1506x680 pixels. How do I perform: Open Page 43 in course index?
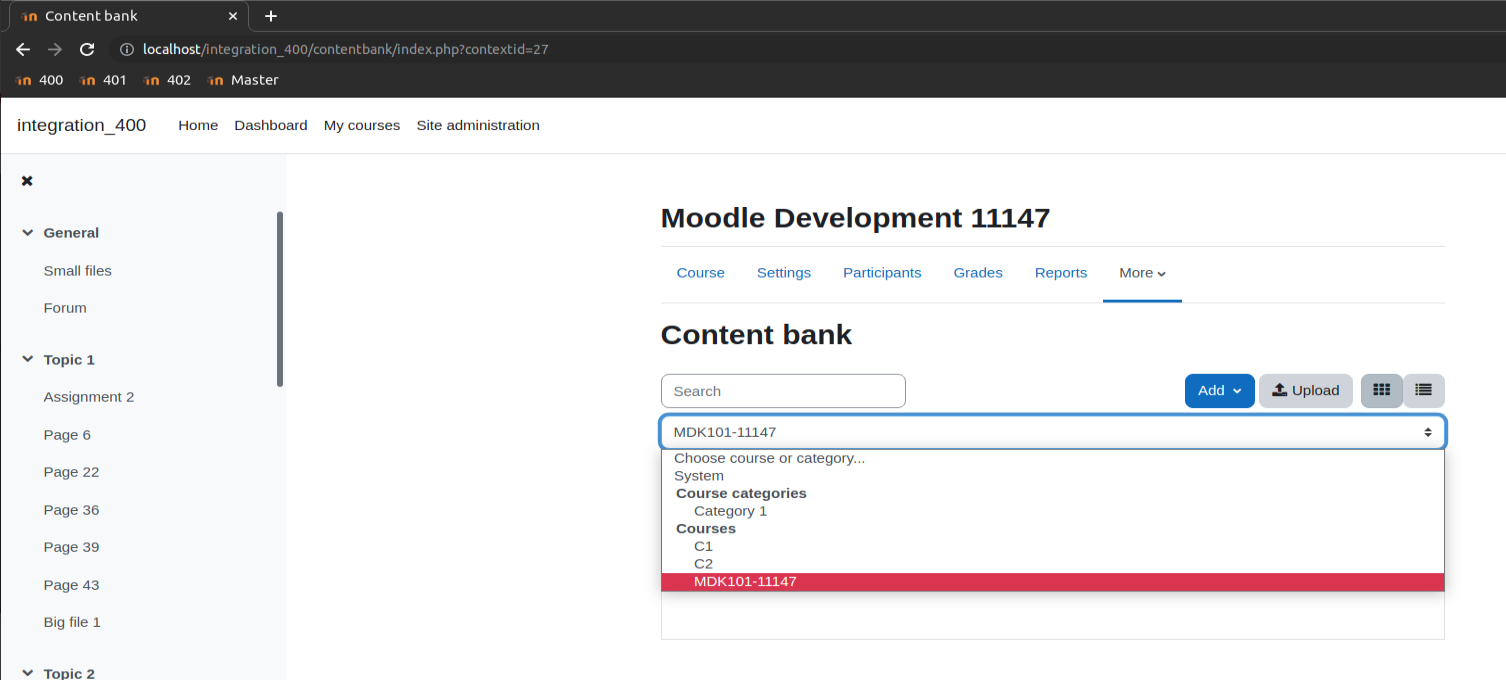(x=72, y=585)
